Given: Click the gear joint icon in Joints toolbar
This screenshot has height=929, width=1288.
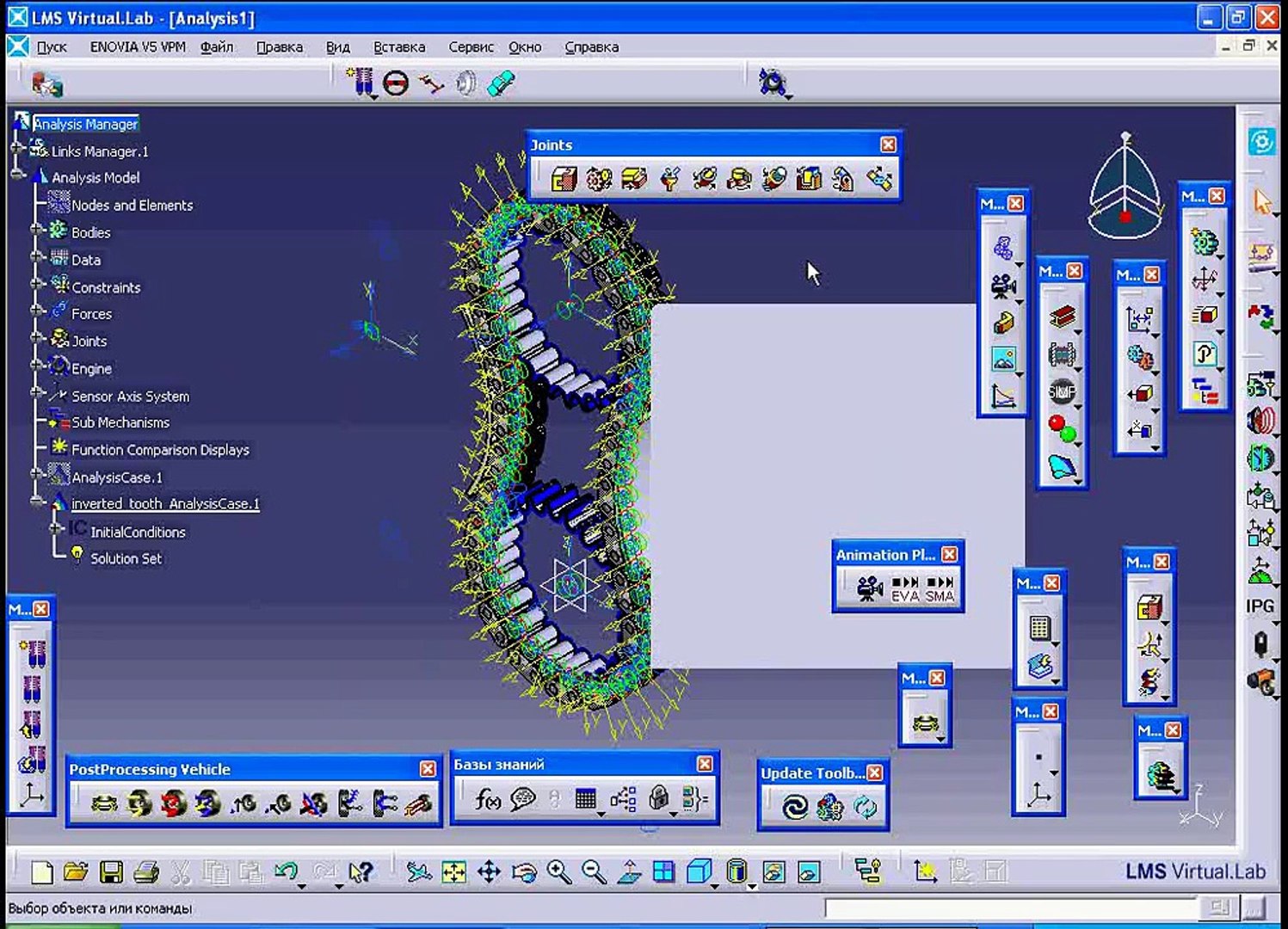Looking at the screenshot, I should pos(599,179).
